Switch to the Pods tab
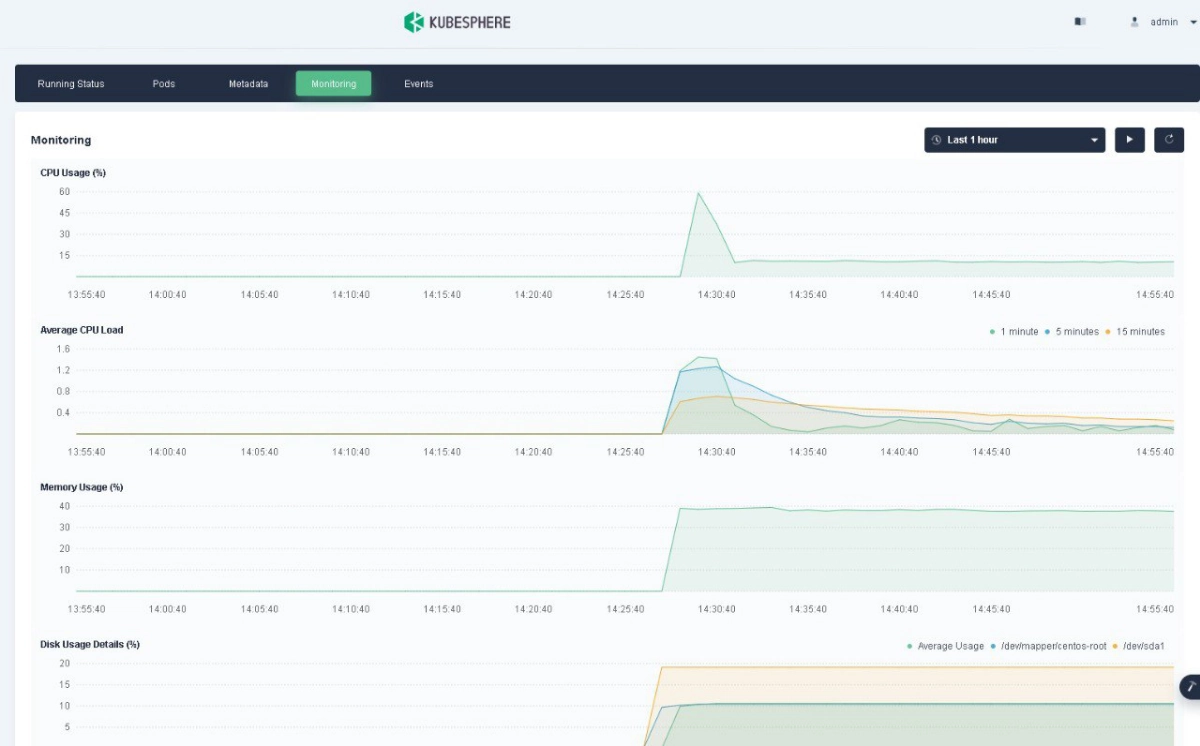 (164, 84)
